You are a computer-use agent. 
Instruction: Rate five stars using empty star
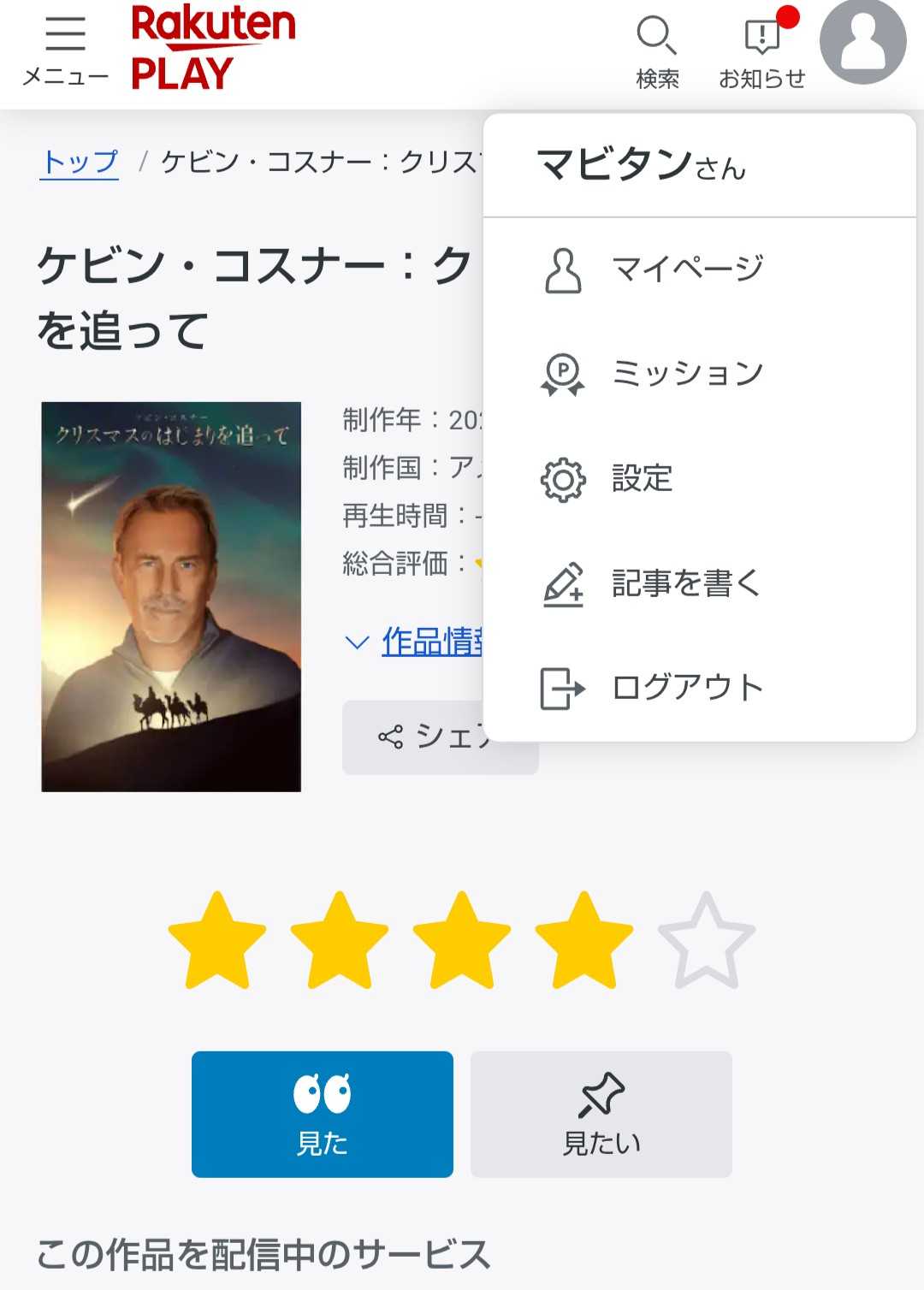707,942
